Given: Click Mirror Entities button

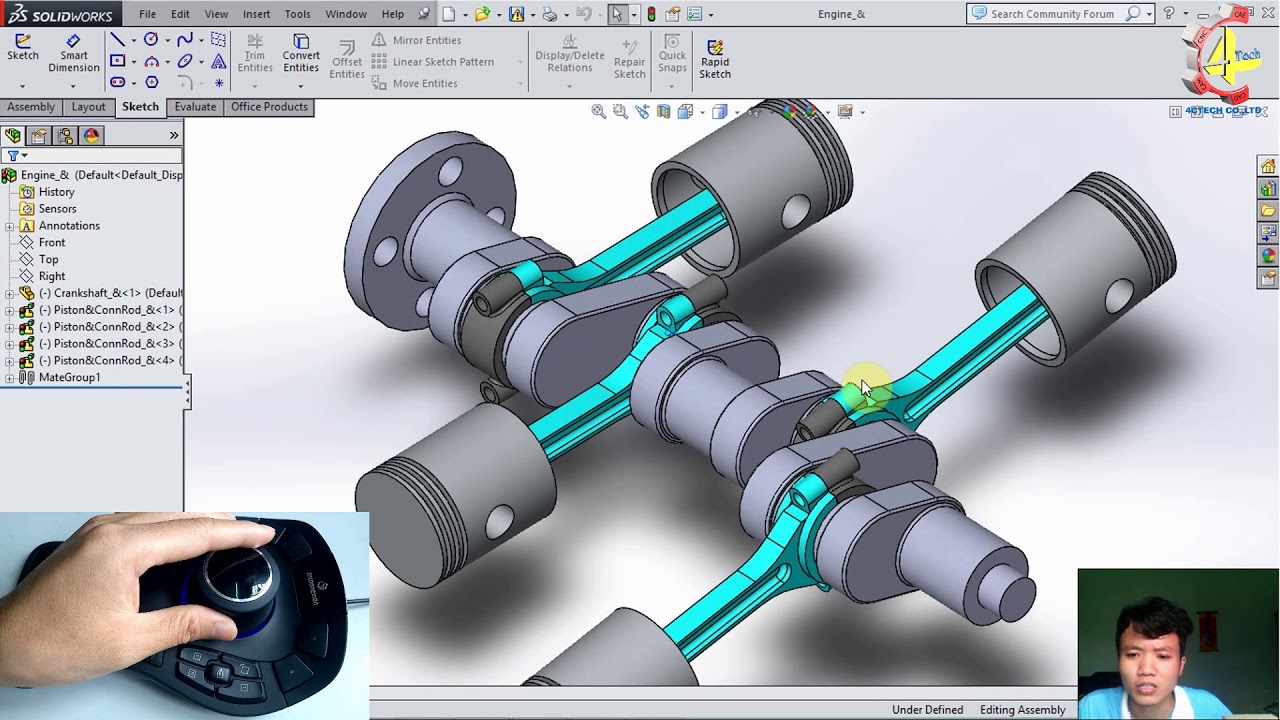Looking at the screenshot, I should point(416,40).
